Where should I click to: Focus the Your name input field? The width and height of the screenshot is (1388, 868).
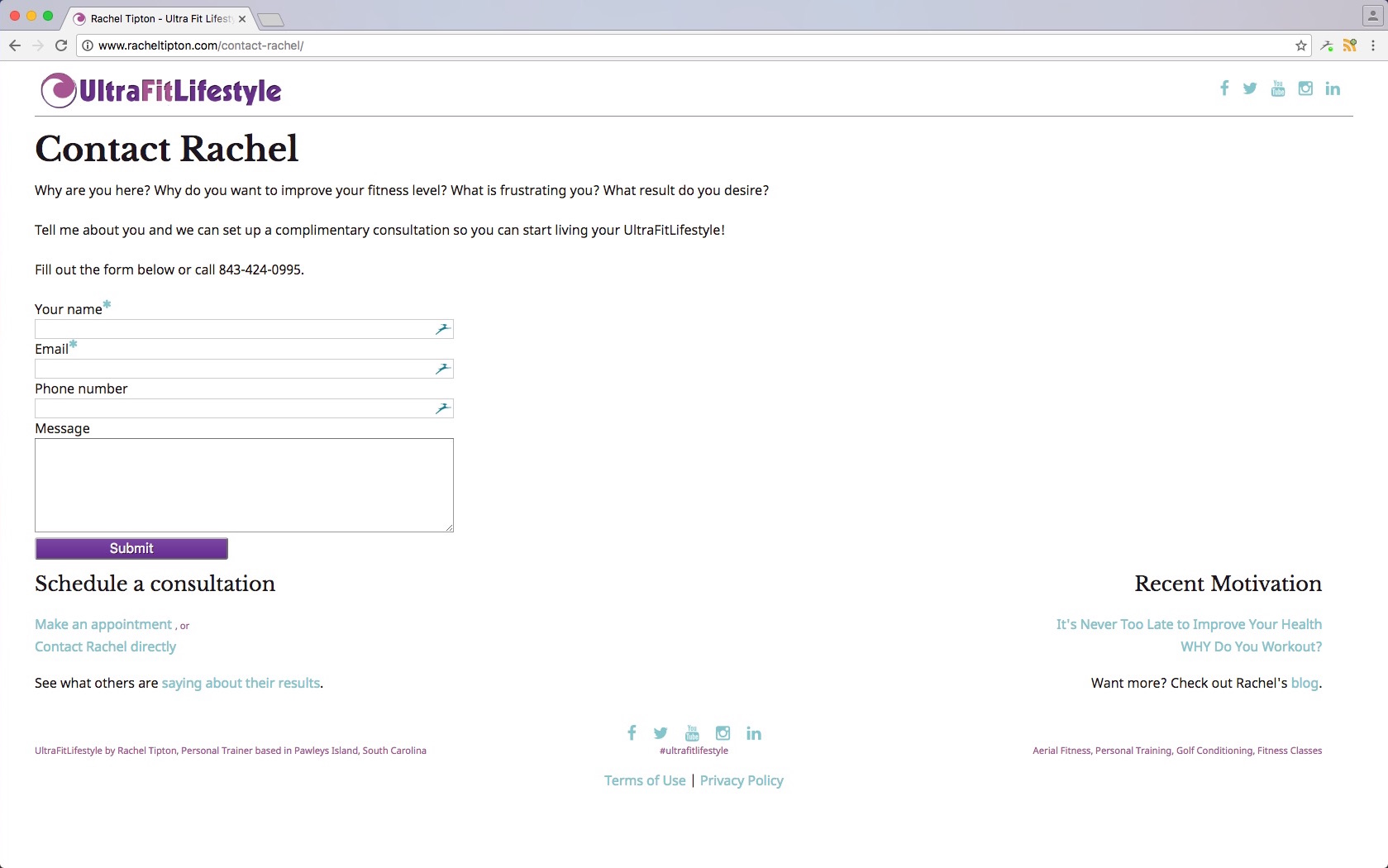[244, 329]
